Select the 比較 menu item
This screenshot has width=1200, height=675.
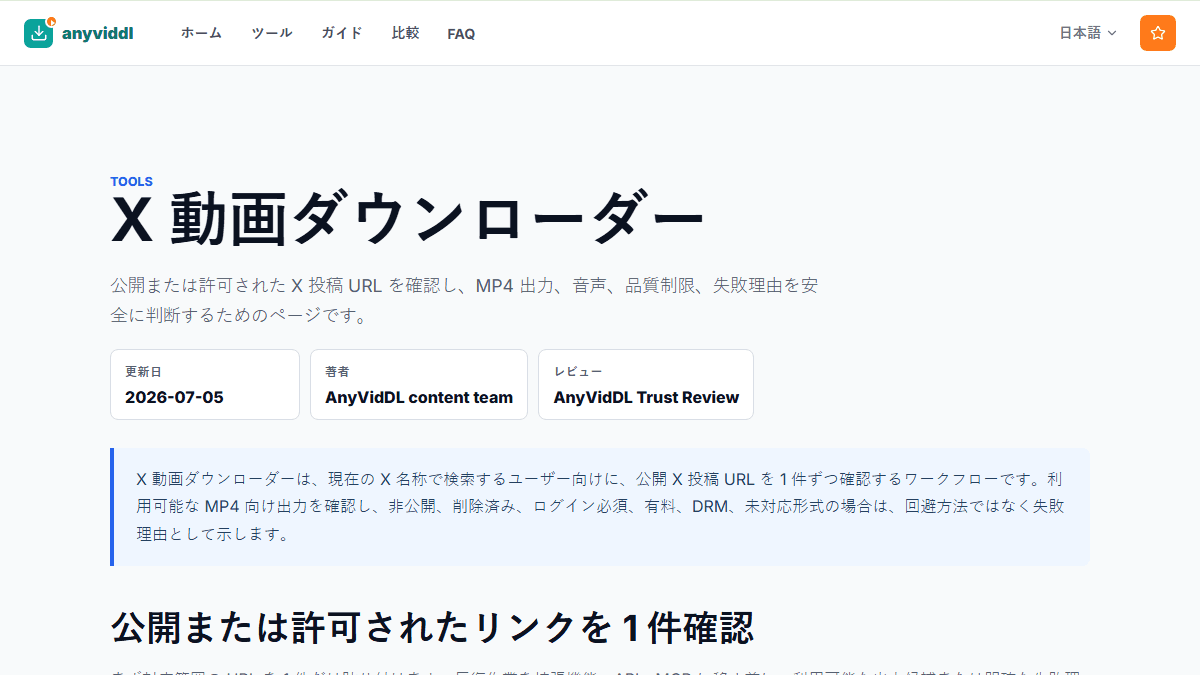point(405,33)
